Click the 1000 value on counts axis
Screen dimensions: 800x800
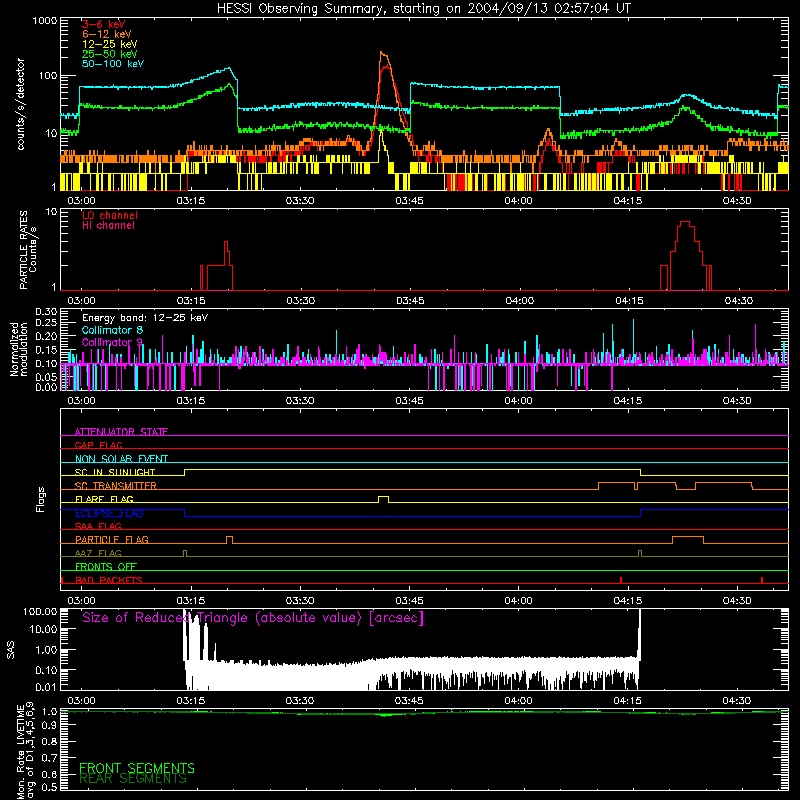tap(45, 21)
